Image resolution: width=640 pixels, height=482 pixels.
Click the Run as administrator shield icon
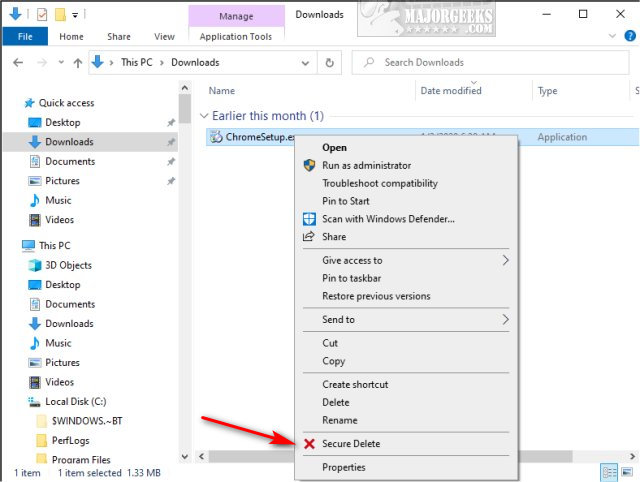tap(309, 165)
